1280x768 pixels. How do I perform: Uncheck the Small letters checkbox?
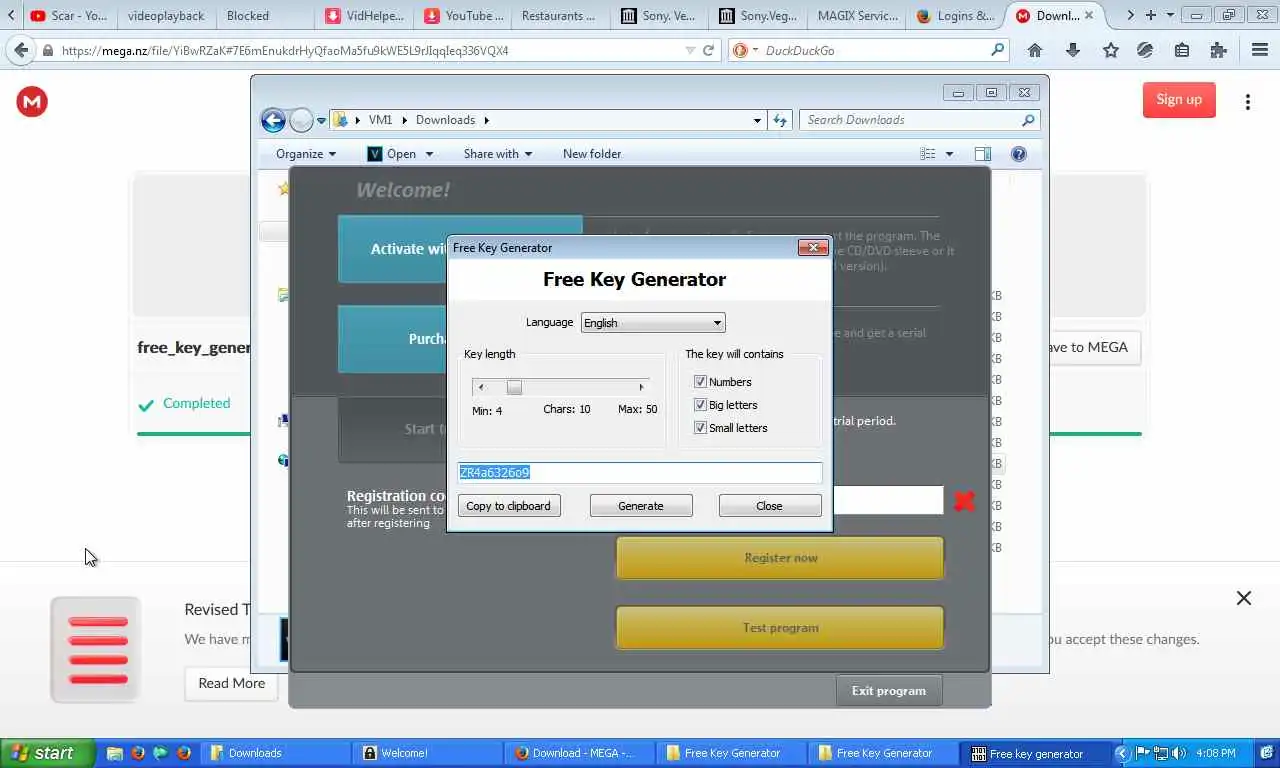pos(700,427)
